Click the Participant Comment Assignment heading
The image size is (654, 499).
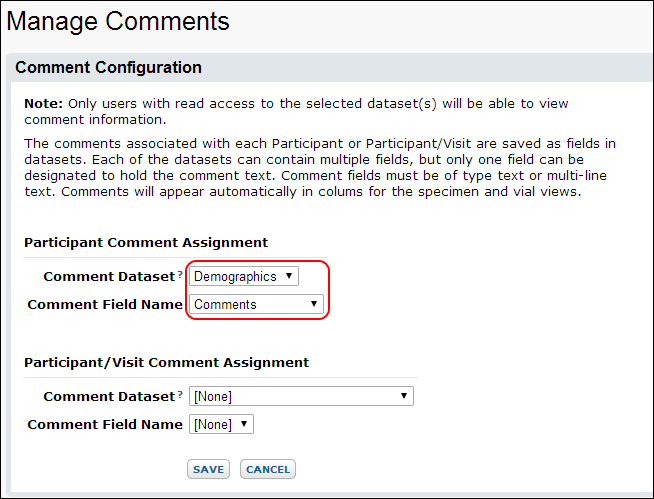146,242
